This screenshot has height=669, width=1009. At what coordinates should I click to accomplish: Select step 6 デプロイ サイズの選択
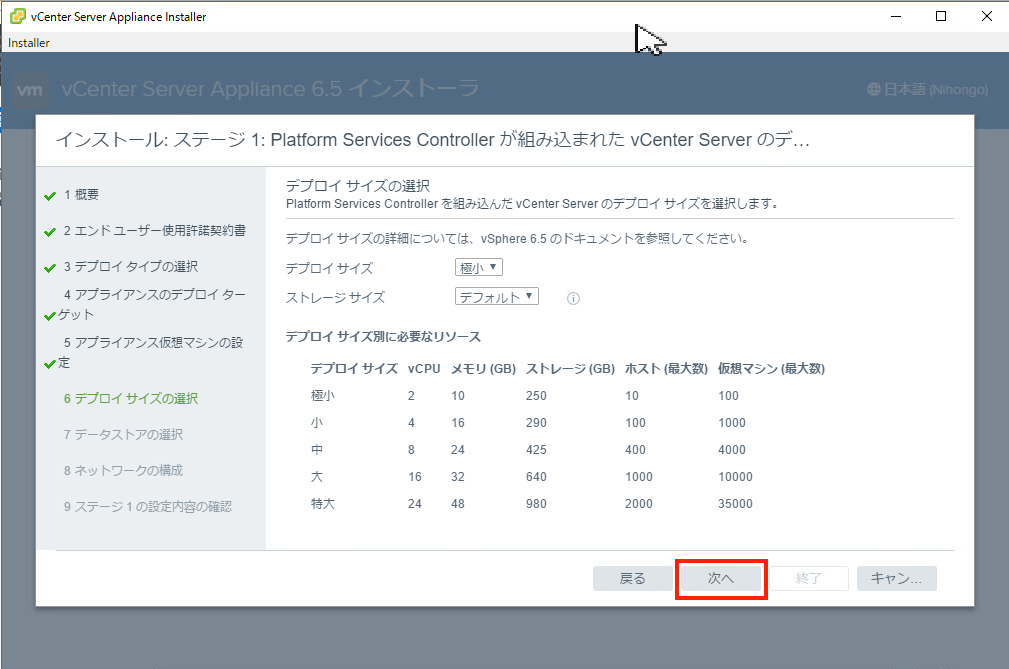[x=131, y=398]
